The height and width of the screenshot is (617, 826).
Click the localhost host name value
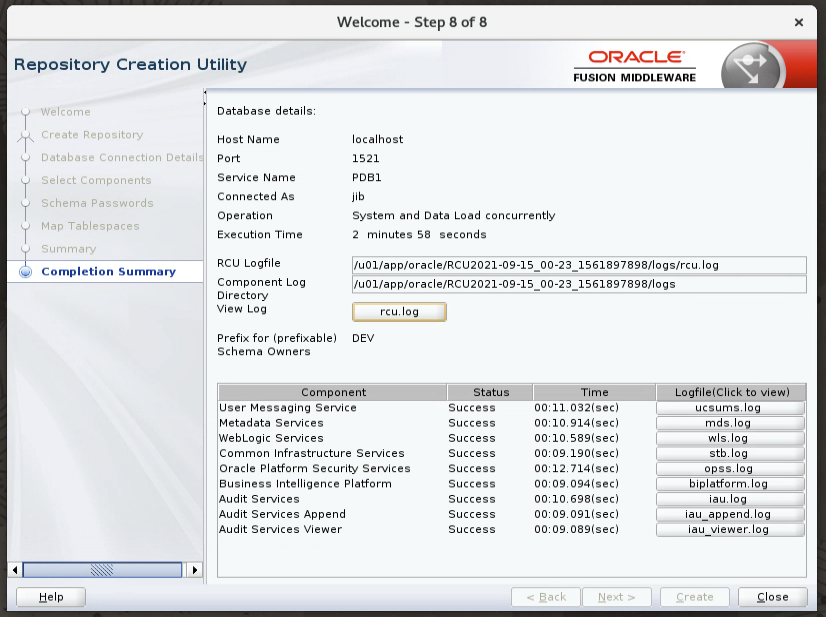click(378, 140)
